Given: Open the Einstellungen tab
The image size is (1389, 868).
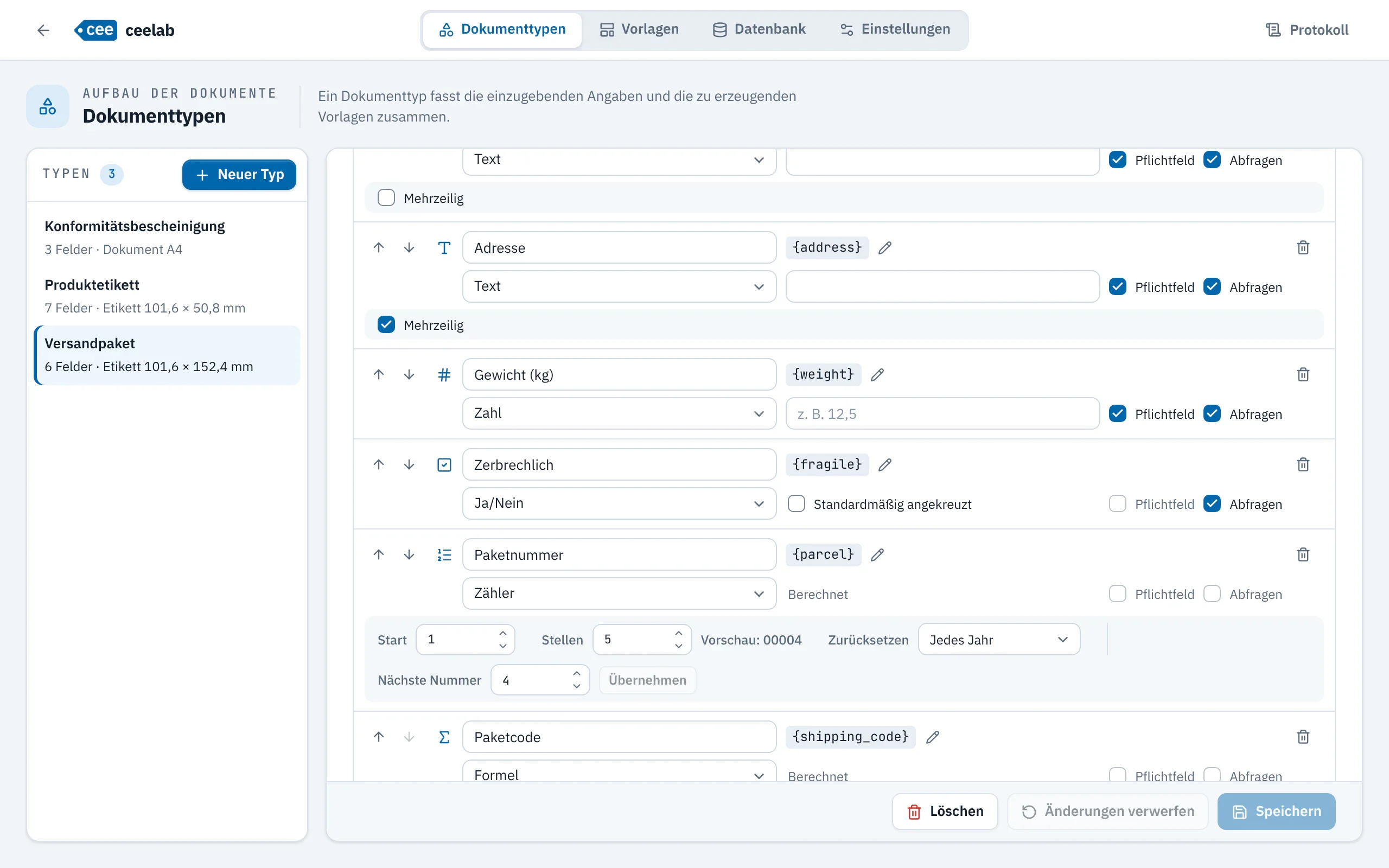Looking at the screenshot, I should coord(895,29).
